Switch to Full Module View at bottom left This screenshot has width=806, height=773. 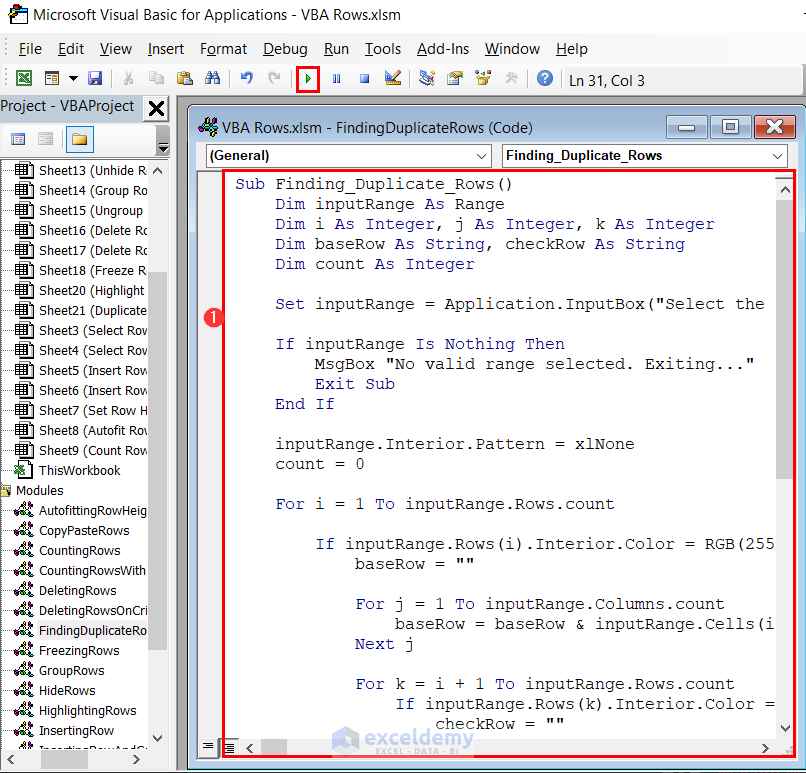[230, 746]
